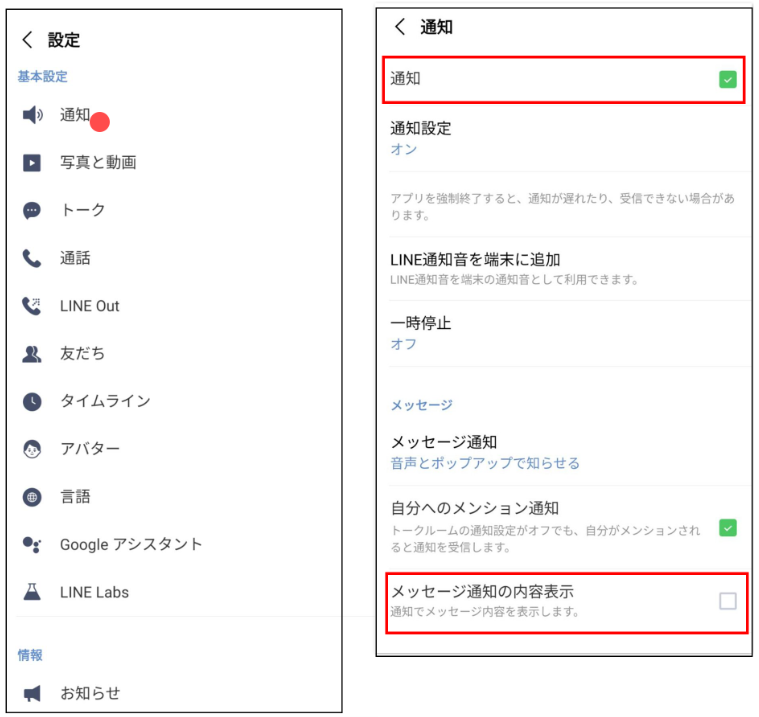
Task: Open LINE Out phone icon
Action: (x=32, y=306)
